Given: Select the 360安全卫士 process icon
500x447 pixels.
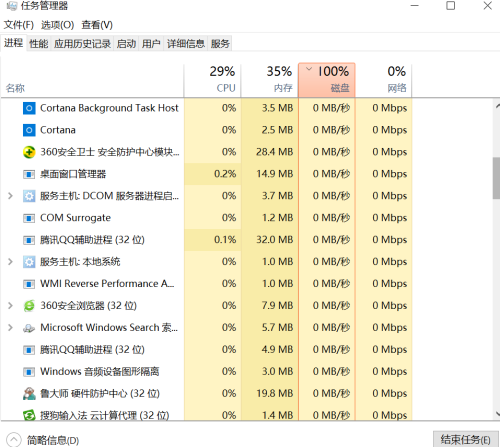Looking at the screenshot, I should [29, 152].
